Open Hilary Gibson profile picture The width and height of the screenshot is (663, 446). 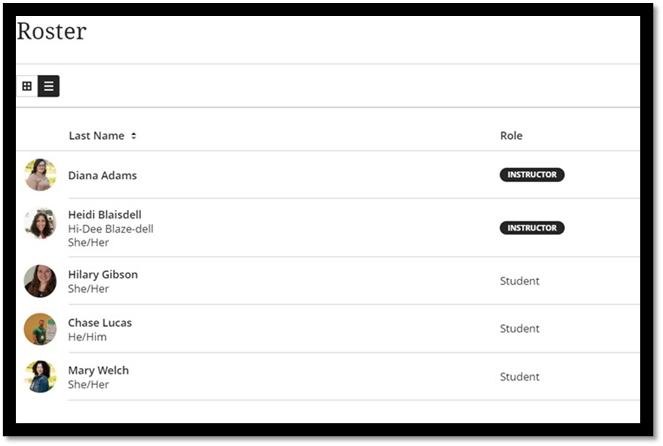pyautogui.click(x=40, y=281)
